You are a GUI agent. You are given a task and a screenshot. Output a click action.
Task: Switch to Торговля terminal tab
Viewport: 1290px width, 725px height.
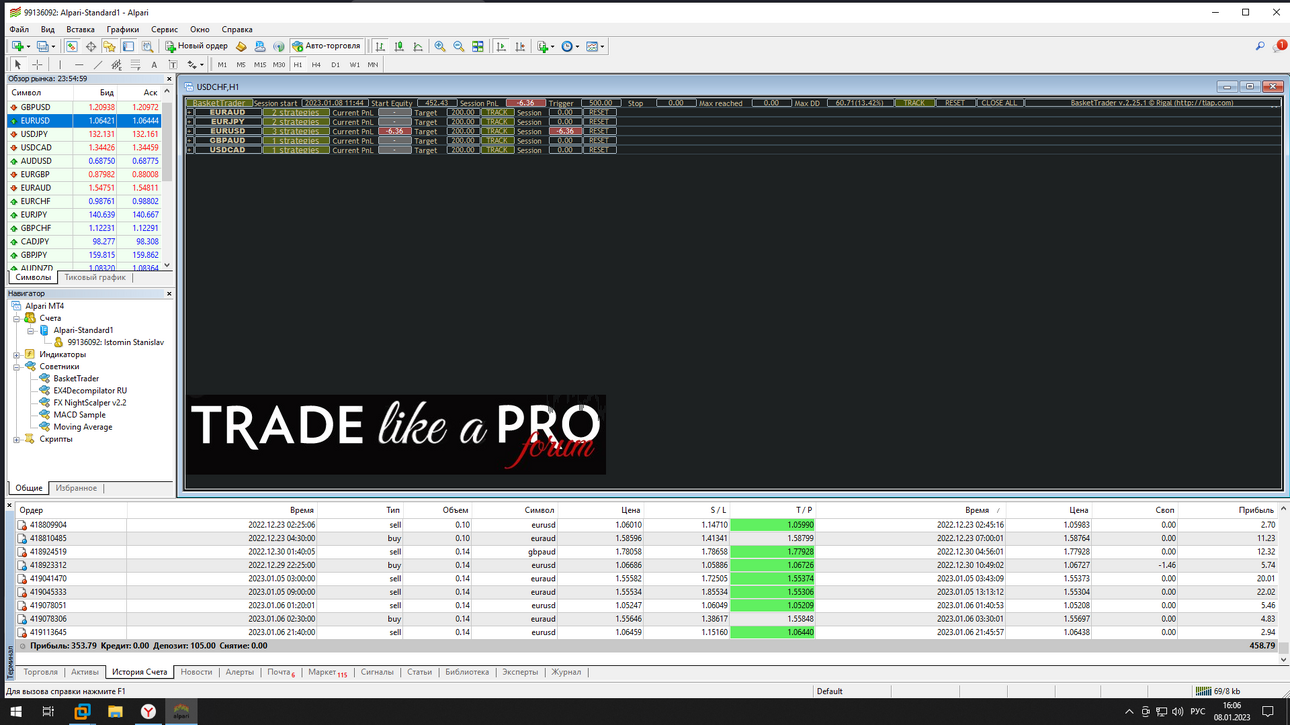click(41, 672)
